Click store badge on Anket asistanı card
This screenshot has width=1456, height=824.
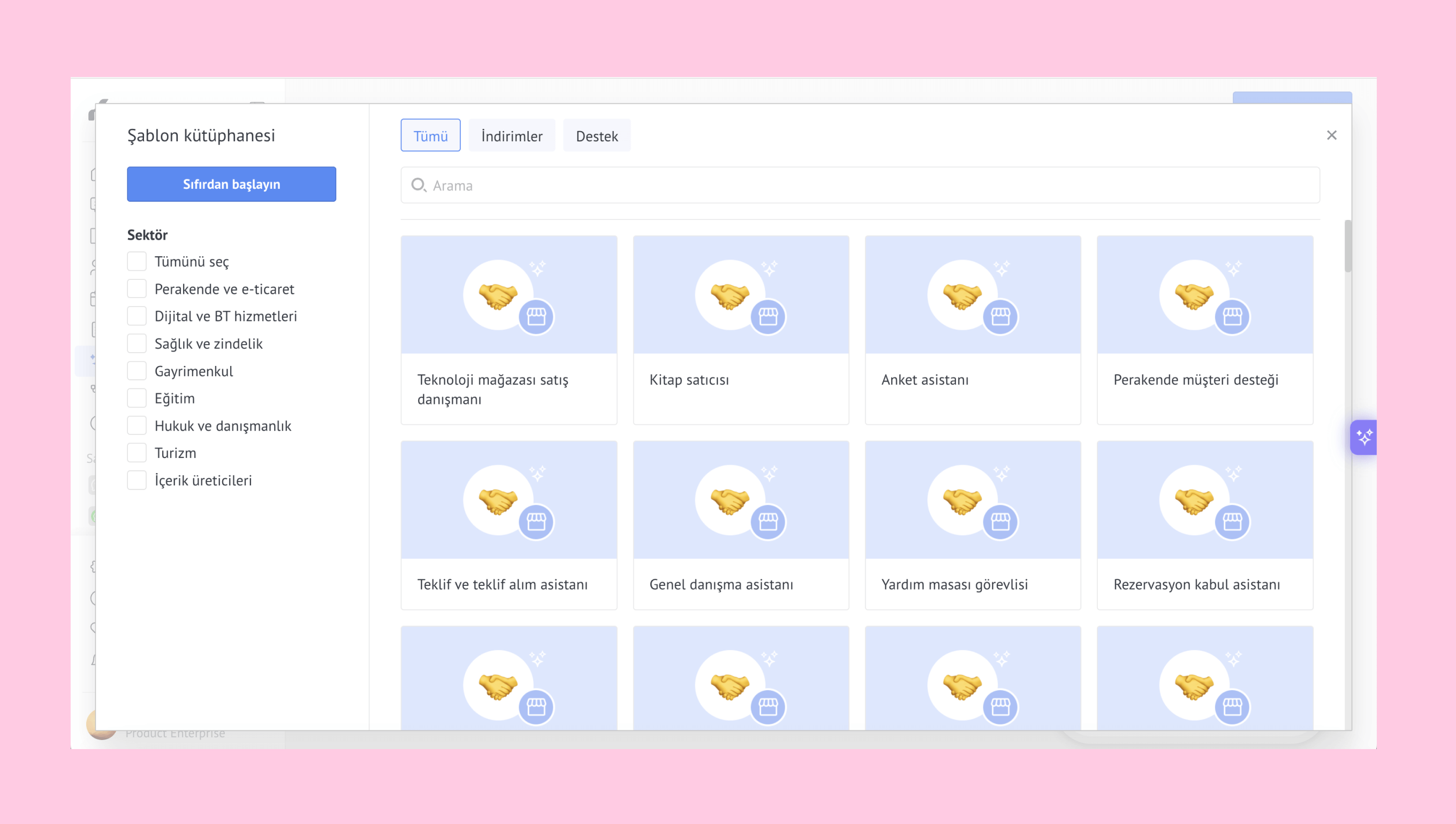coord(1000,316)
